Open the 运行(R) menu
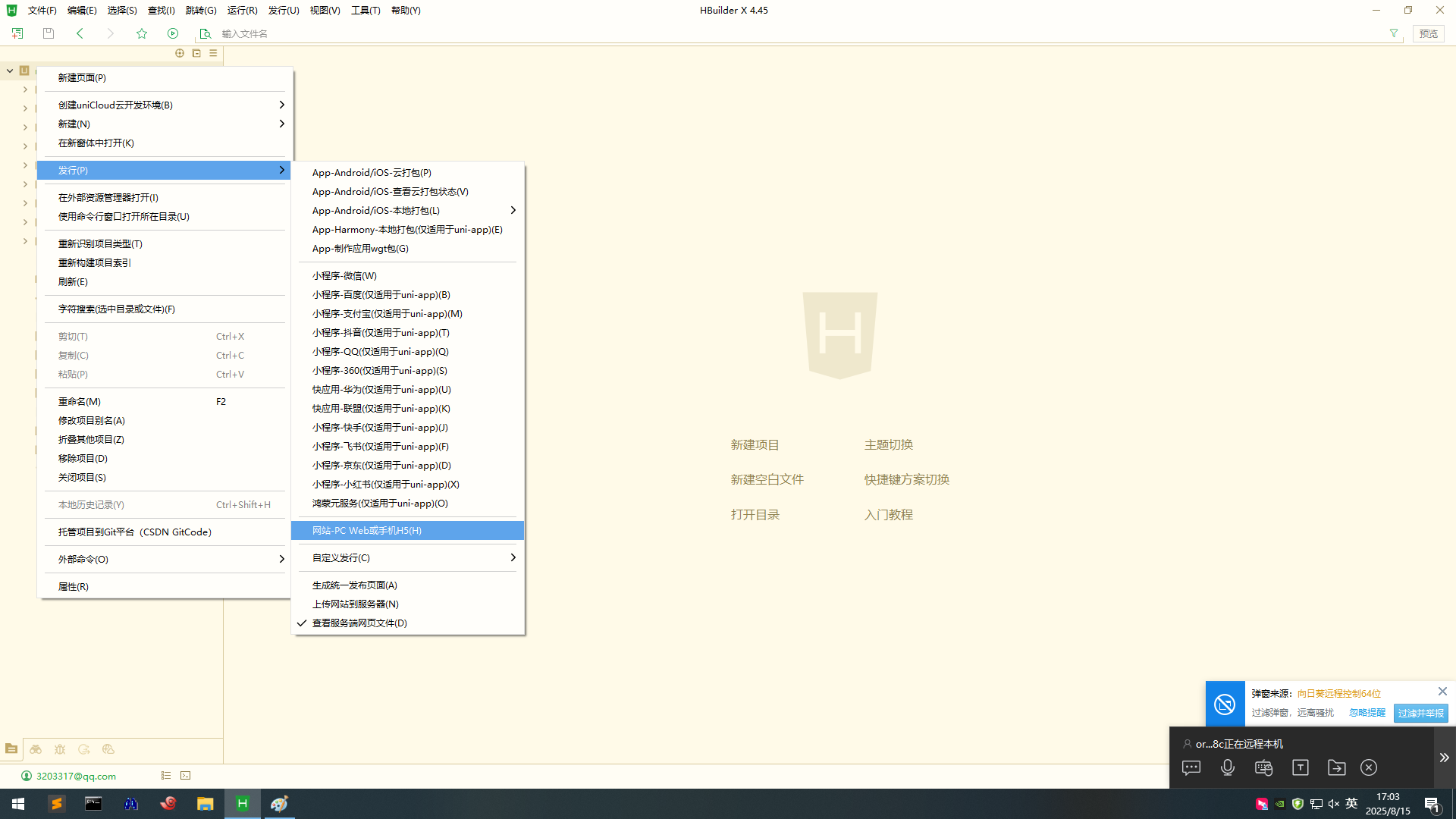1456x819 pixels. coord(242,11)
